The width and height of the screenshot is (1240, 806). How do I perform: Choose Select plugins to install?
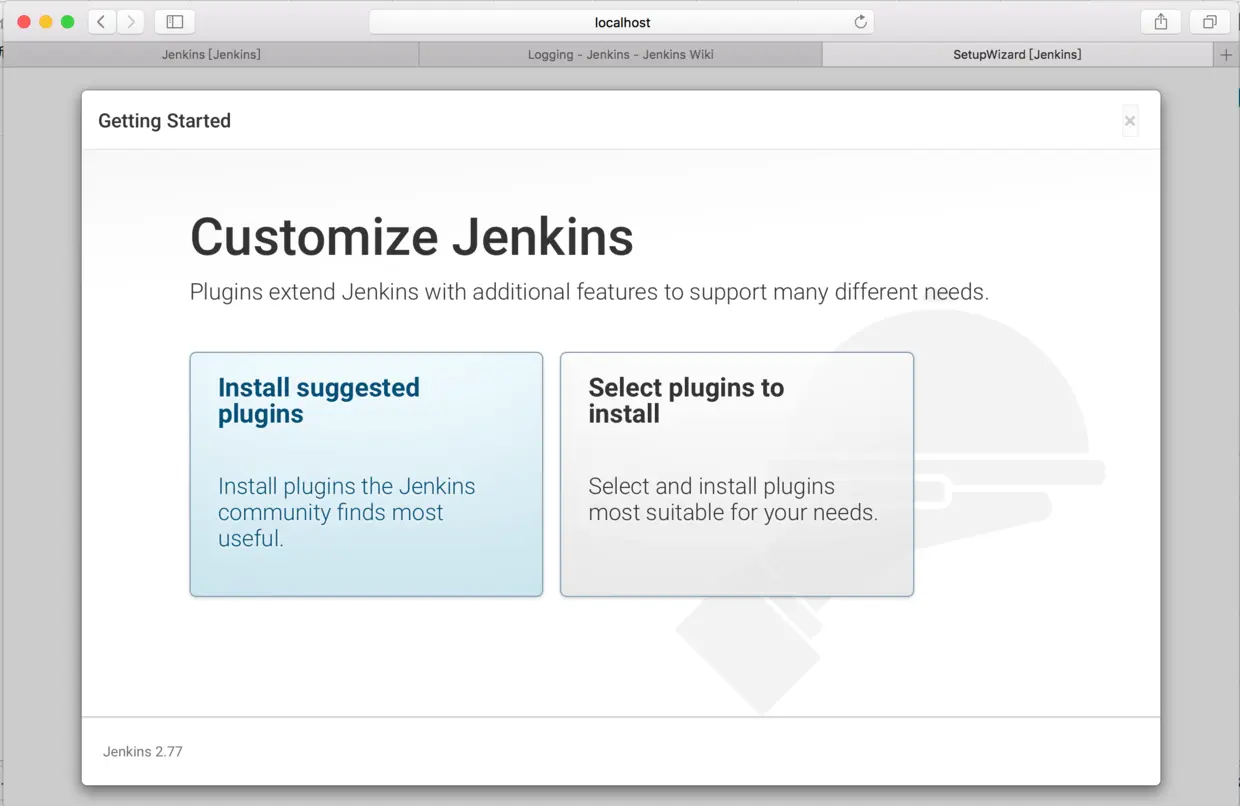(737, 474)
